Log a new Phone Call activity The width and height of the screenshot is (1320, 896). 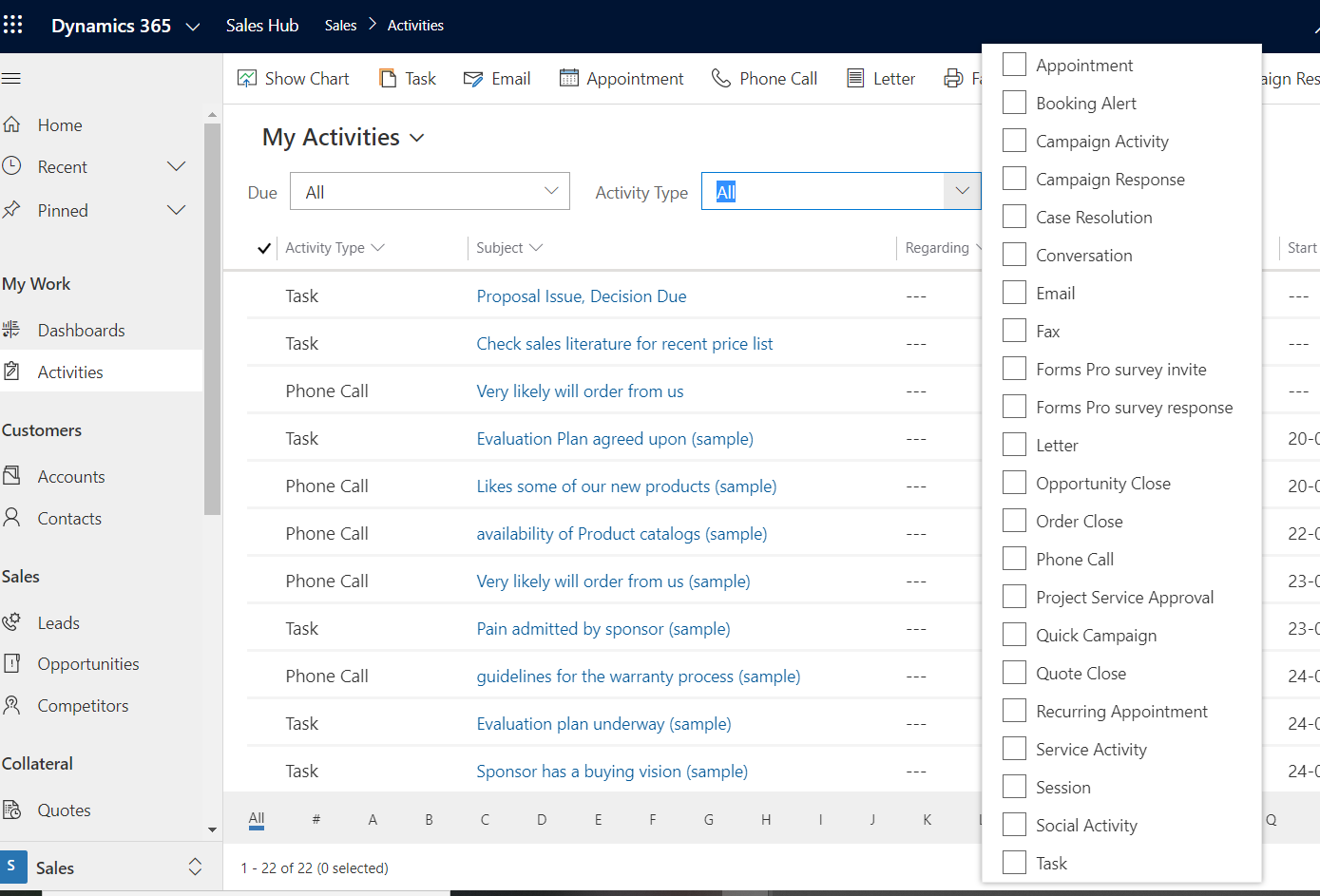point(764,78)
